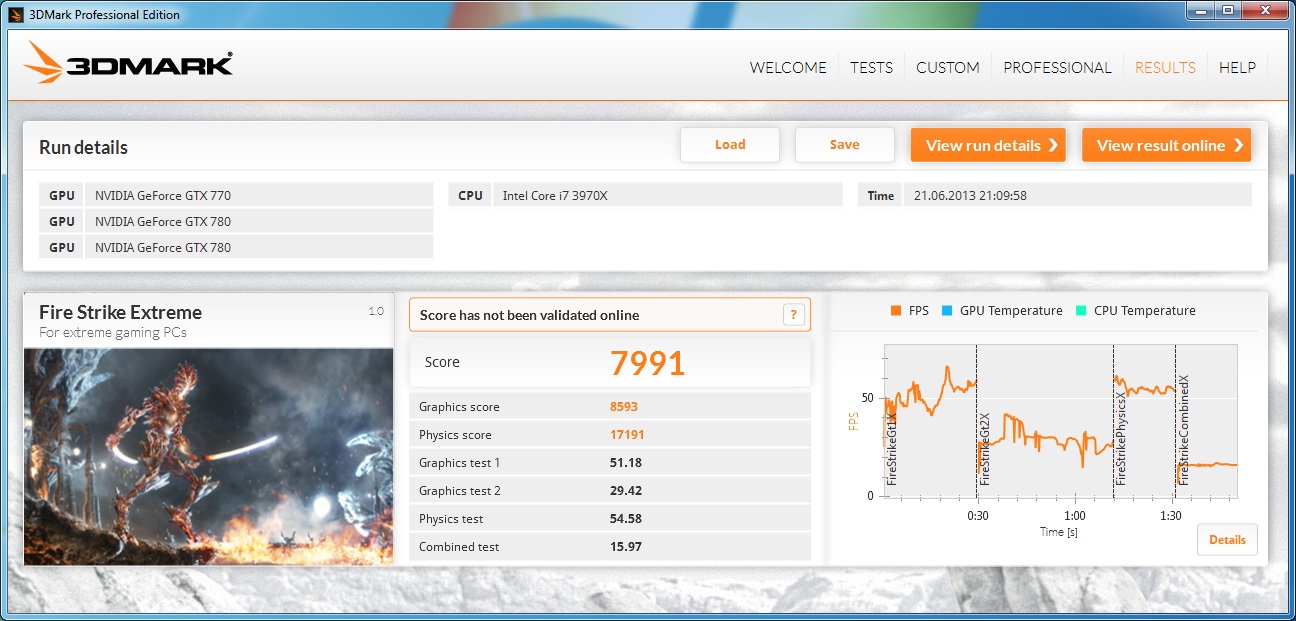This screenshot has width=1296, height=621.
Task: Click the Fire Strike Extreme title
Action: [x=121, y=312]
